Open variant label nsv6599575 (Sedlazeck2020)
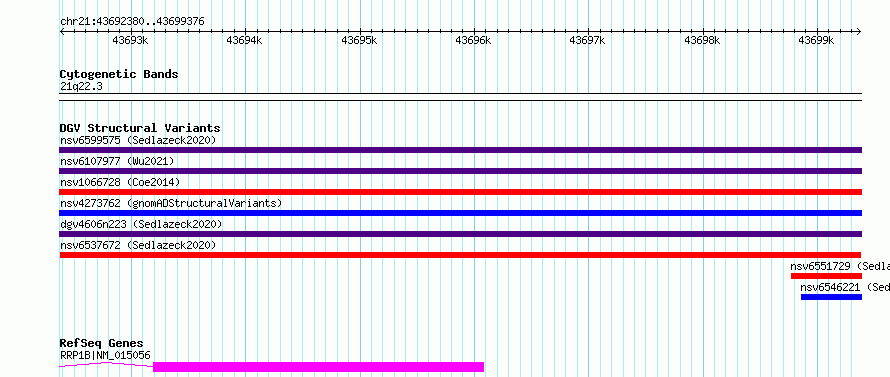 click(x=138, y=140)
